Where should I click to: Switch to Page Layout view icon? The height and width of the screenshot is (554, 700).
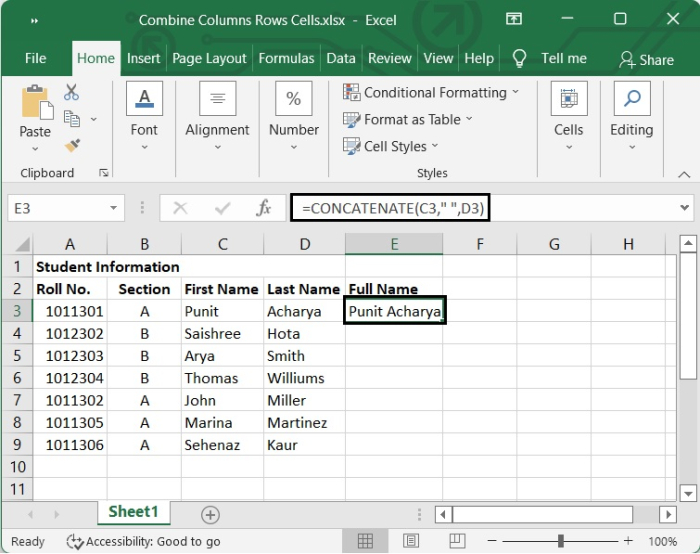(x=411, y=541)
